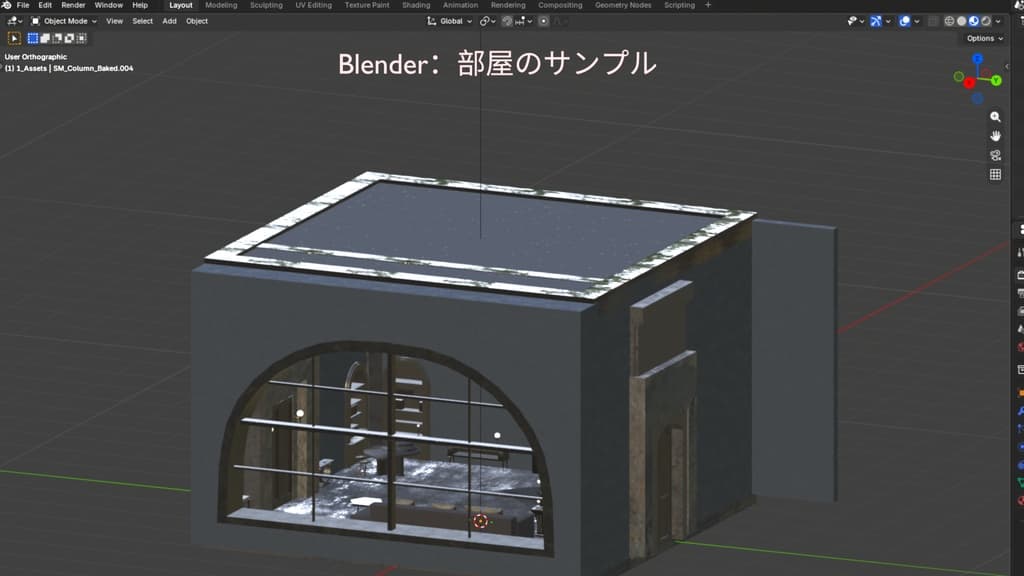
Task: Choose the Invert selection mode
Action: [x=69, y=39]
